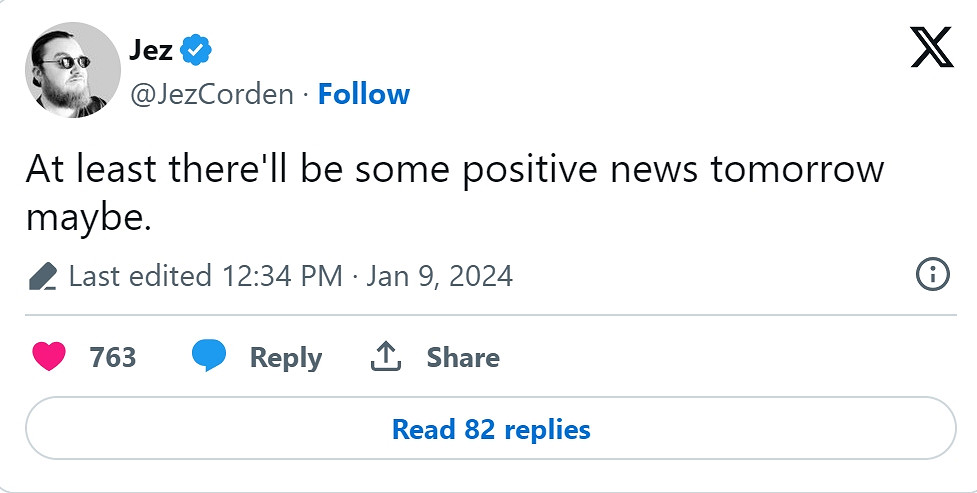Open the Read 82 replies button
The height and width of the screenshot is (493, 977).
pyautogui.click(x=490, y=429)
